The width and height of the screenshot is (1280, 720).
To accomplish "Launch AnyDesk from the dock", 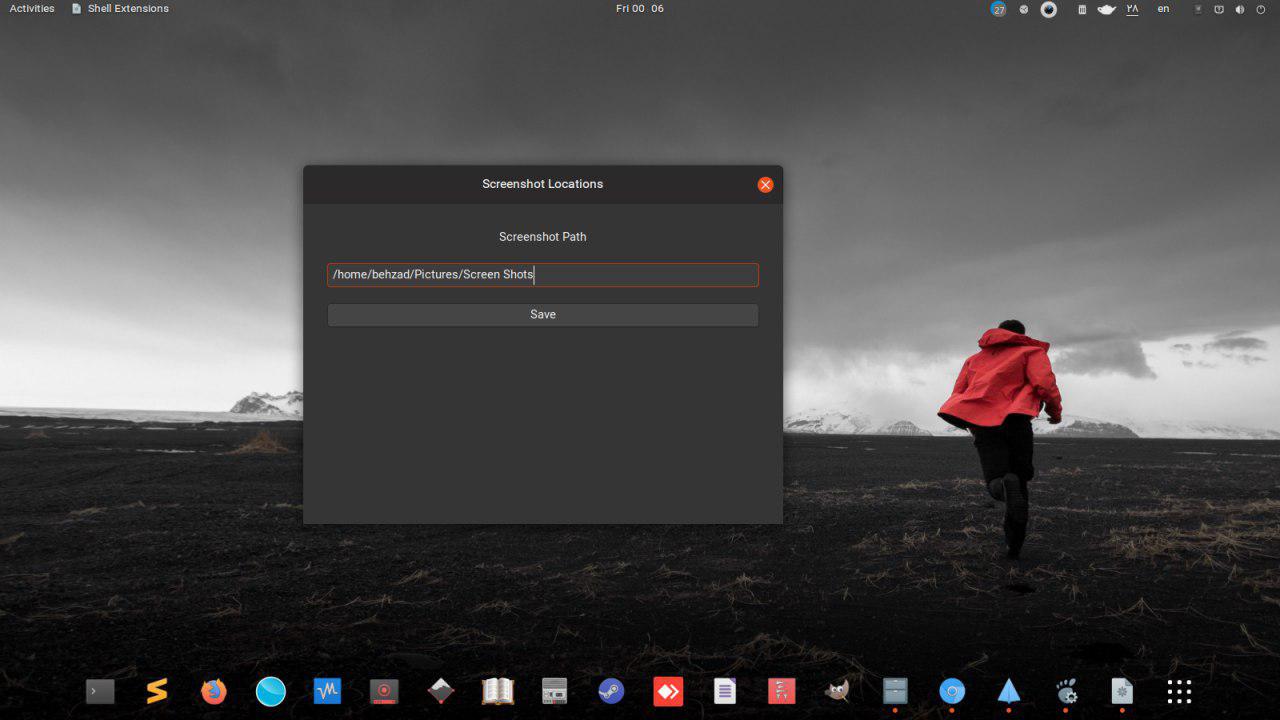I will tap(668, 691).
